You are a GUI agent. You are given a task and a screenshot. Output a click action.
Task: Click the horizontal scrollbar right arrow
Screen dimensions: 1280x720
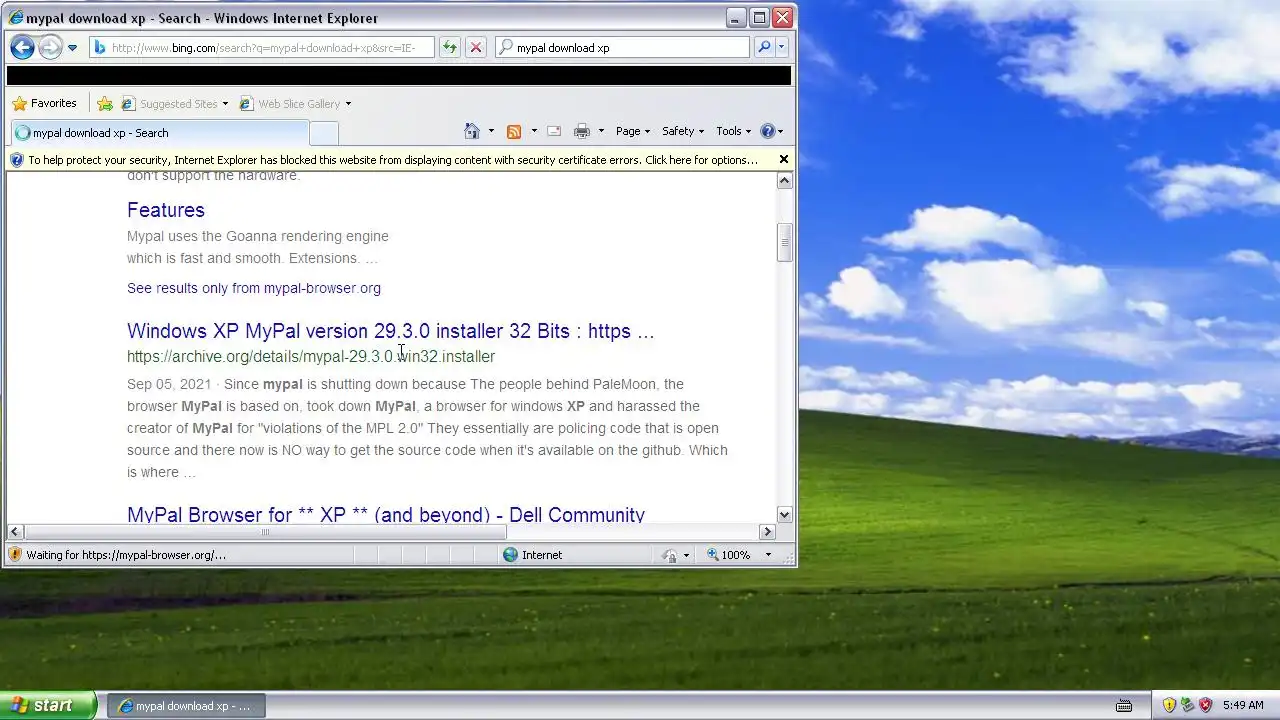coord(768,532)
